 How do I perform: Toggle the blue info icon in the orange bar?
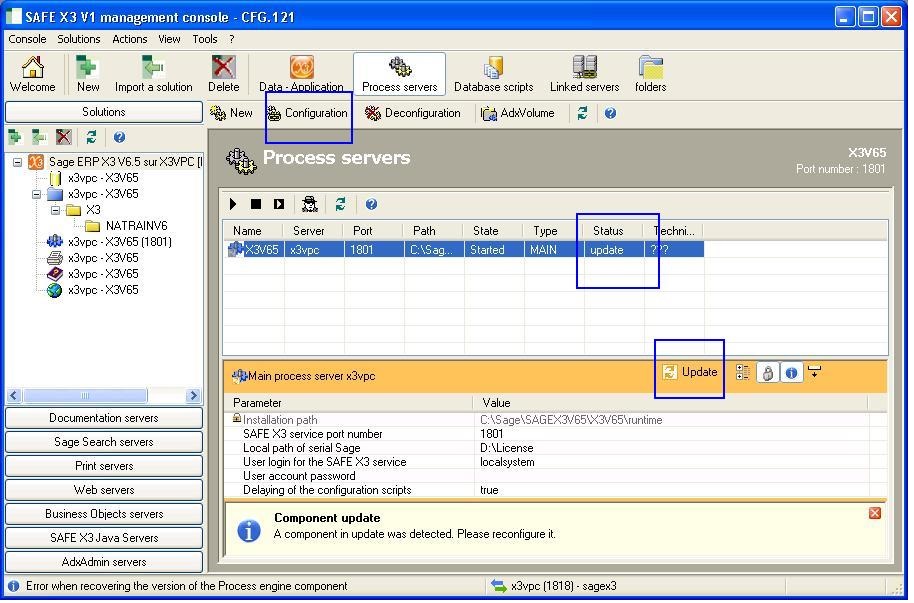coord(791,373)
